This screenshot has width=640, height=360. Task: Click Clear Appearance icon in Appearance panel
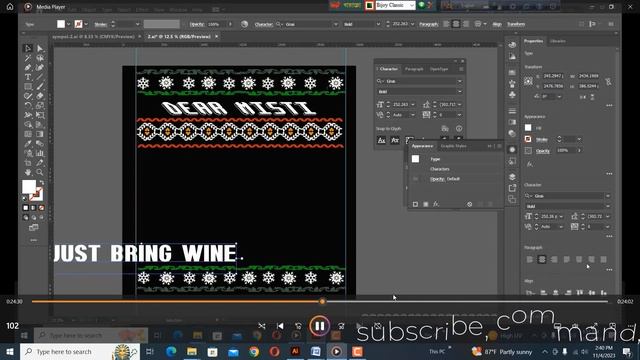[469, 204]
